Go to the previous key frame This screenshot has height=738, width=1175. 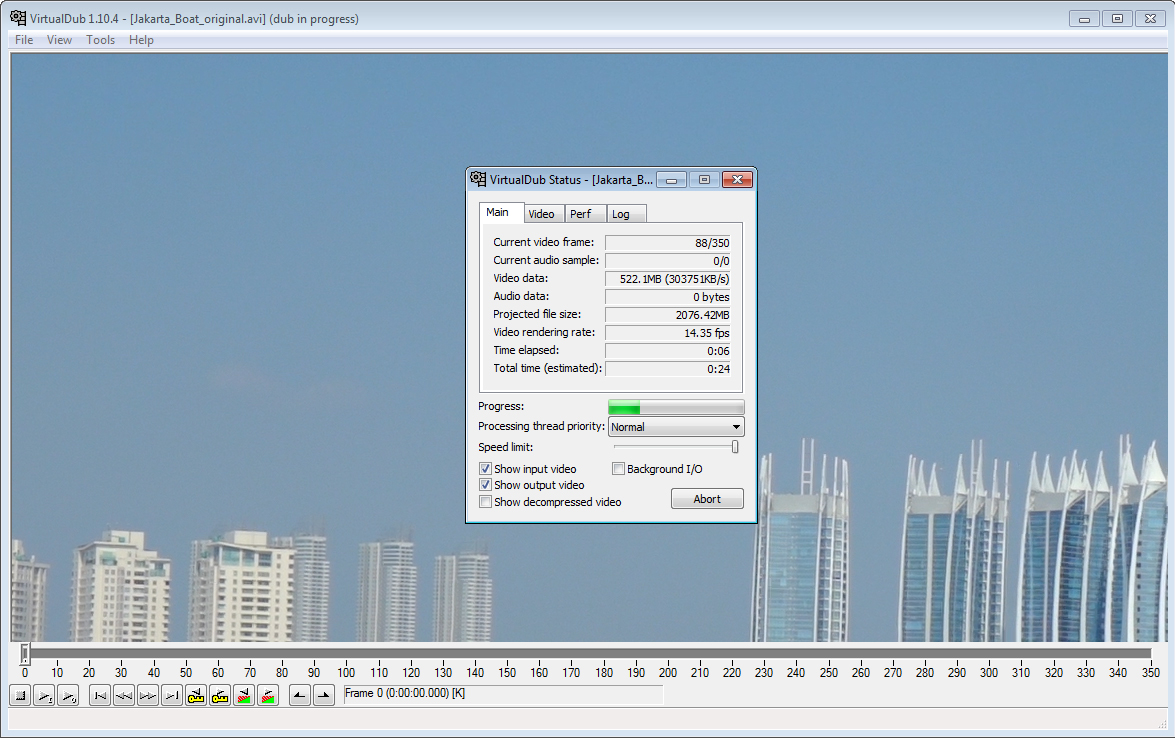tap(196, 696)
